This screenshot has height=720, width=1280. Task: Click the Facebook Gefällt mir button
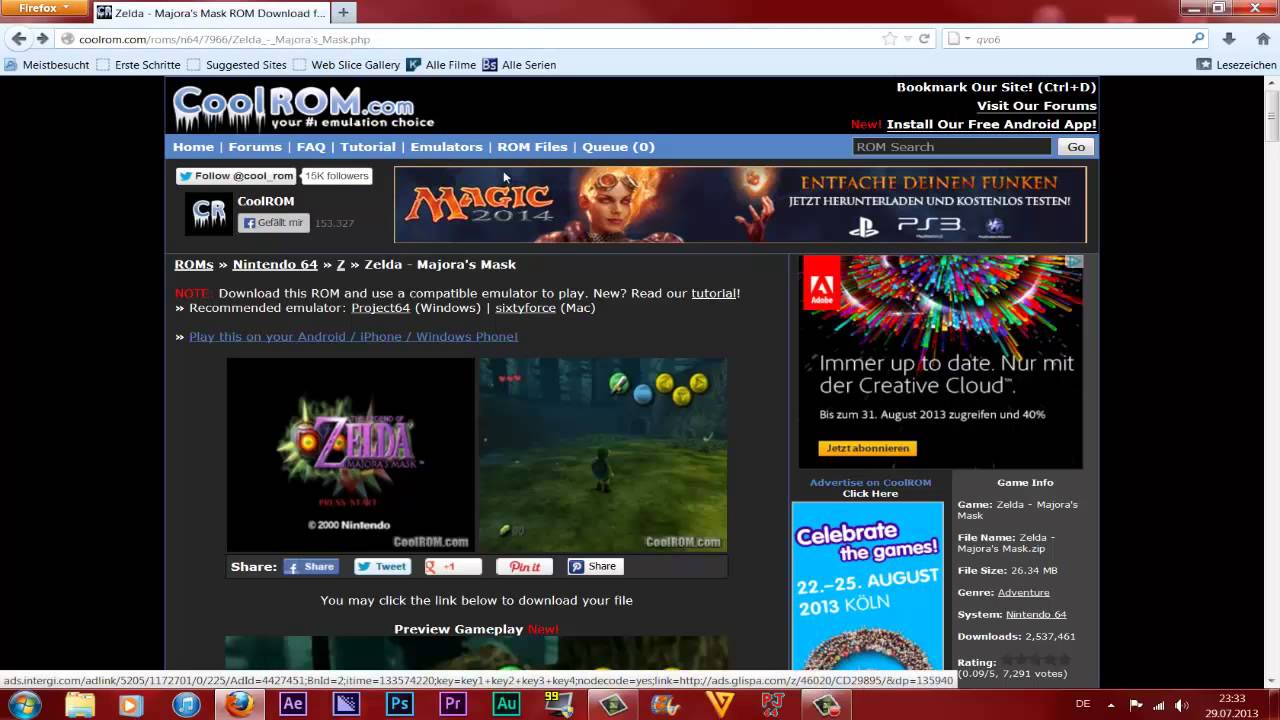[273, 223]
